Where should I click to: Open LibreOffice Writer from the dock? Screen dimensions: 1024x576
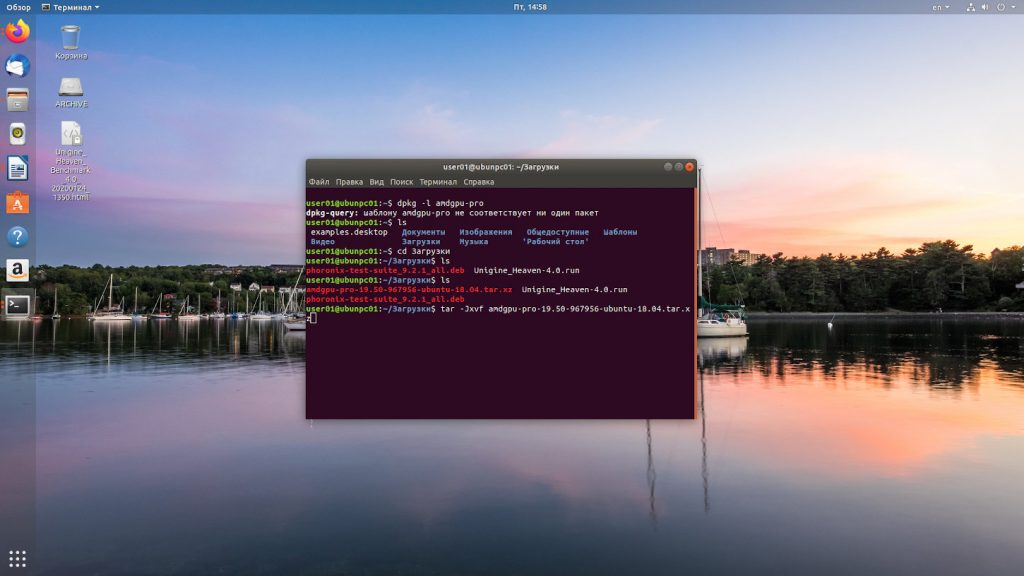pyautogui.click(x=18, y=168)
